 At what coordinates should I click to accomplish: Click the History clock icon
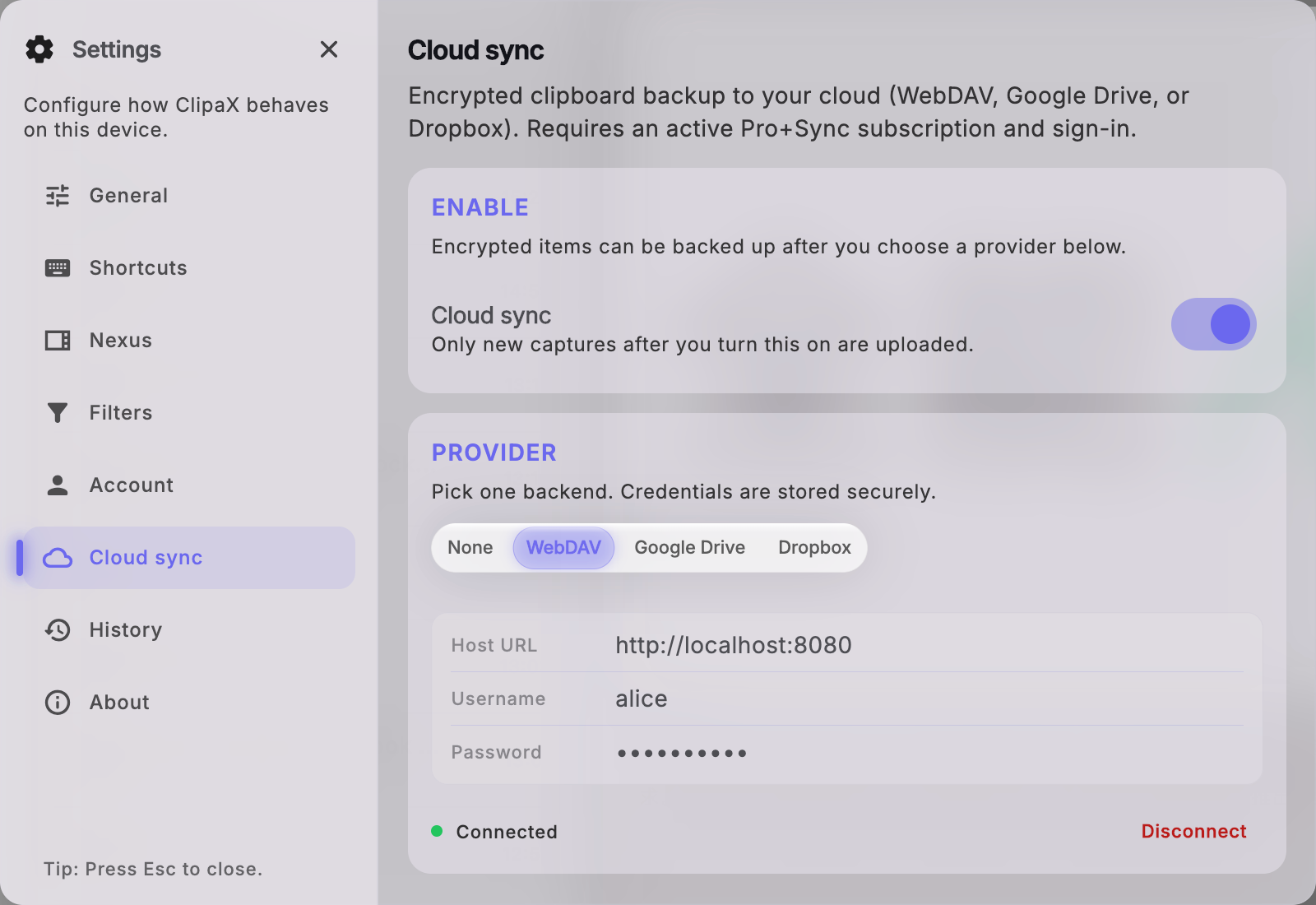coord(58,630)
